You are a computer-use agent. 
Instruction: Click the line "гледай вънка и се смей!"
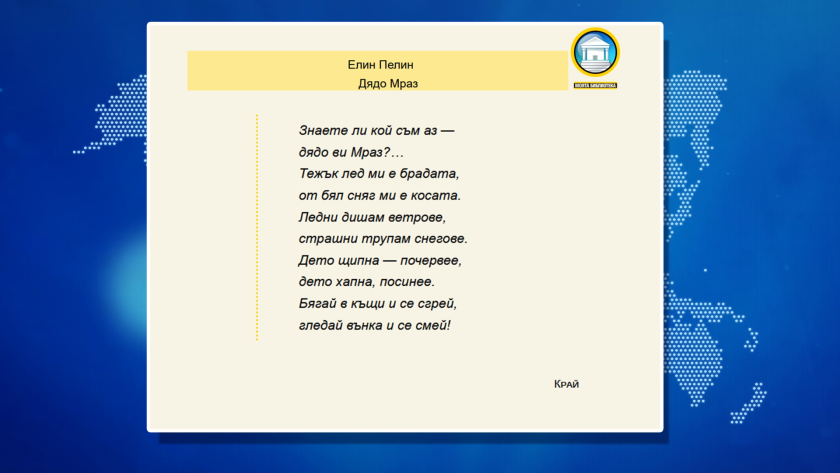[375, 325]
